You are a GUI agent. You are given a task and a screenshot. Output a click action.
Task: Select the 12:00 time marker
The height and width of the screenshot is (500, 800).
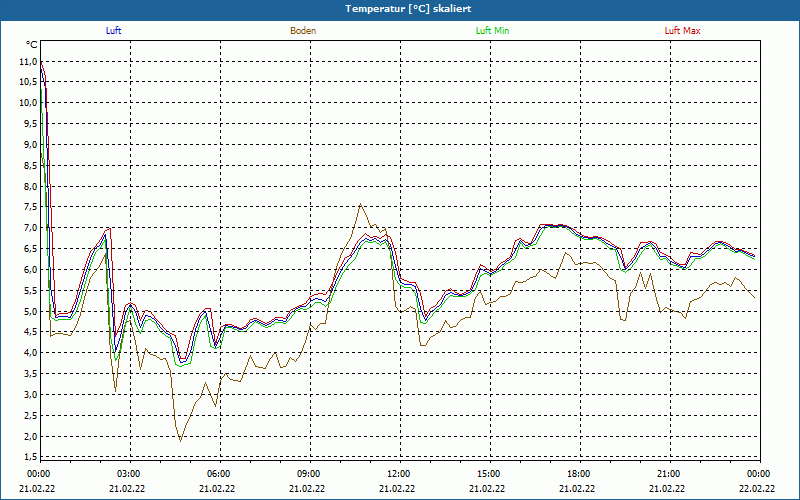coord(399,474)
